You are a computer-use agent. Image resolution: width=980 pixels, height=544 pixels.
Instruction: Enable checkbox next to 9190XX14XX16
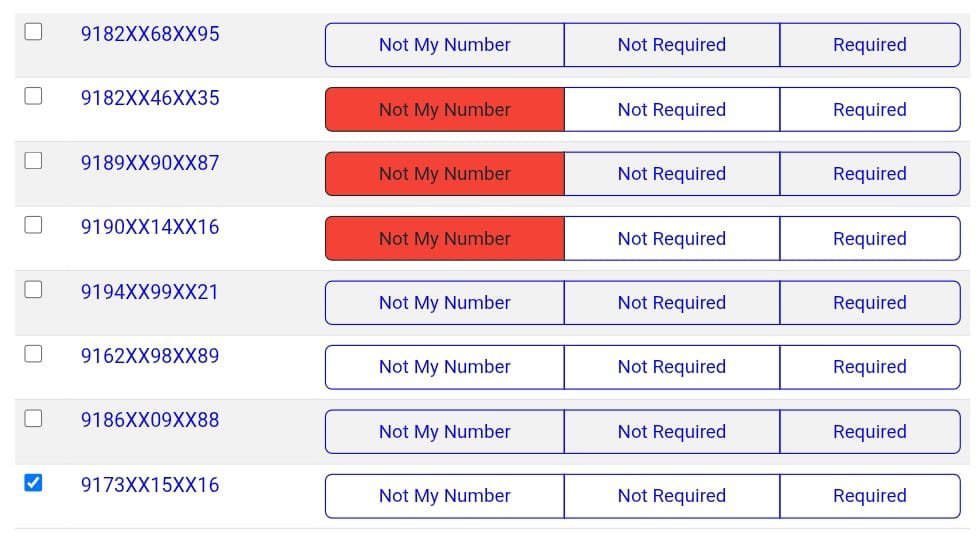pos(33,225)
